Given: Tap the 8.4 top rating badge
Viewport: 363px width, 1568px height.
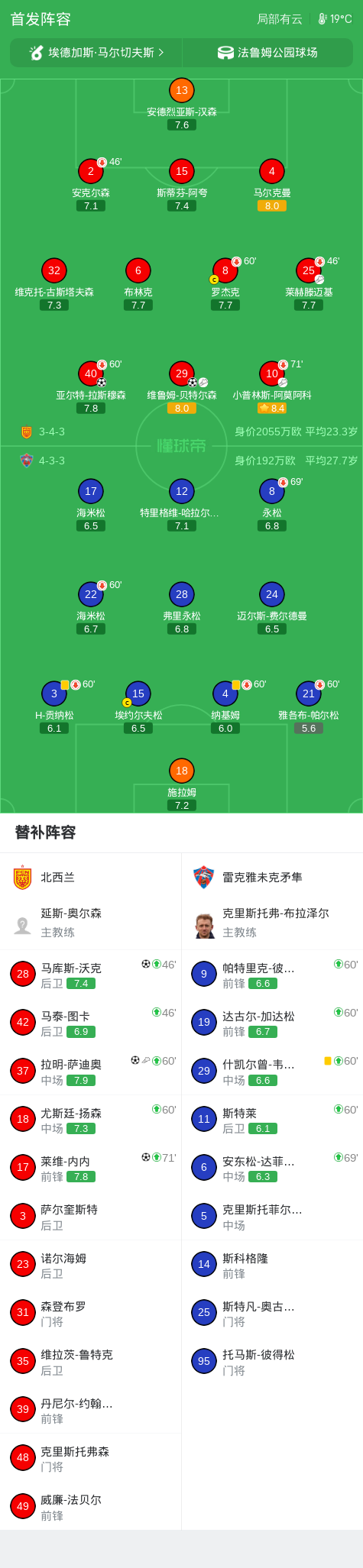Looking at the screenshot, I should (272, 408).
